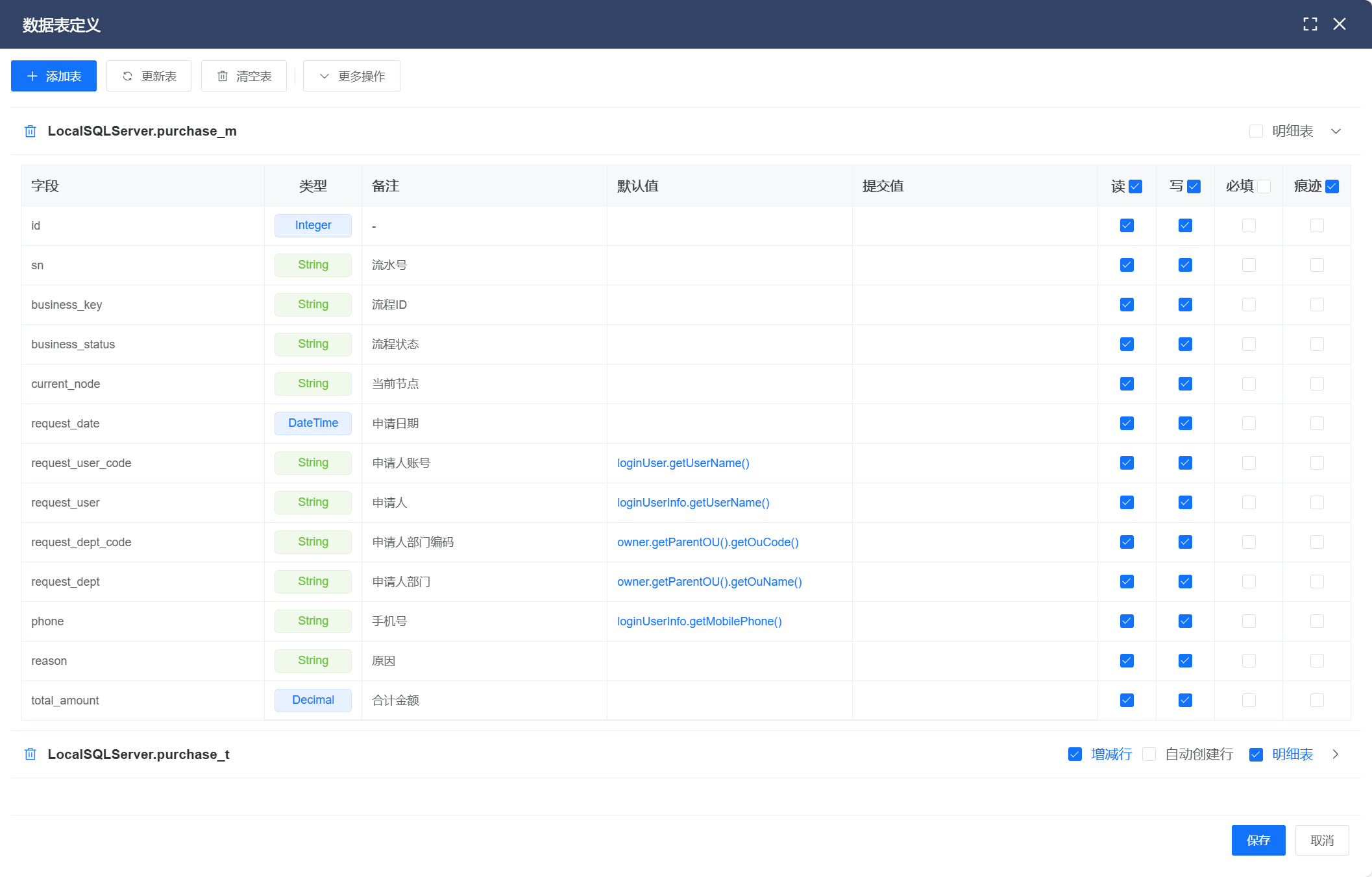Click the 取消 button

pos(1321,841)
